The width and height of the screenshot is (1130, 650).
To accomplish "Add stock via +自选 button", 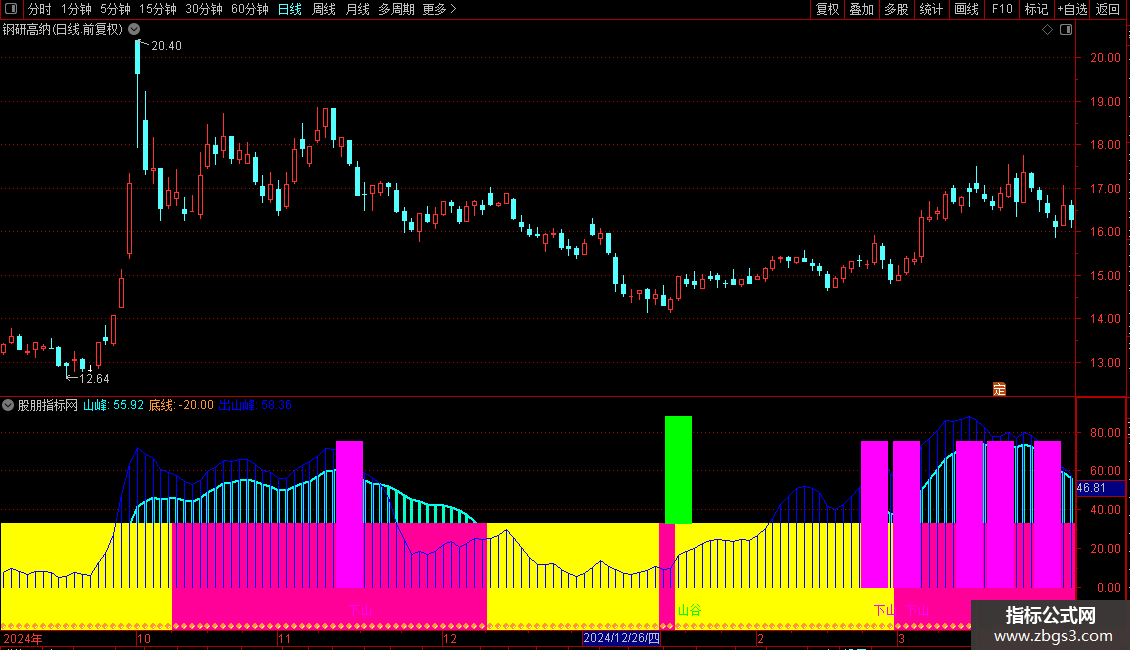I will tap(1072, 9).
